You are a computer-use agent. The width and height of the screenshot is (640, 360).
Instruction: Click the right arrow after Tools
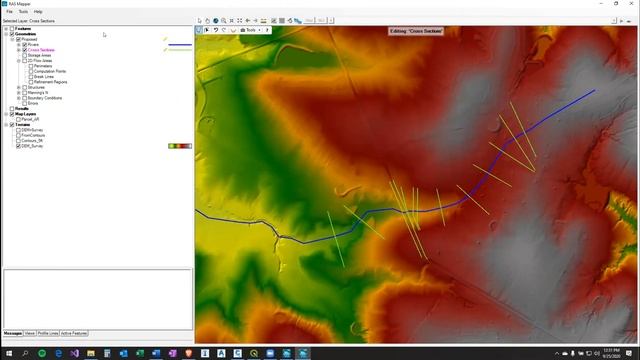coord(267,30)
